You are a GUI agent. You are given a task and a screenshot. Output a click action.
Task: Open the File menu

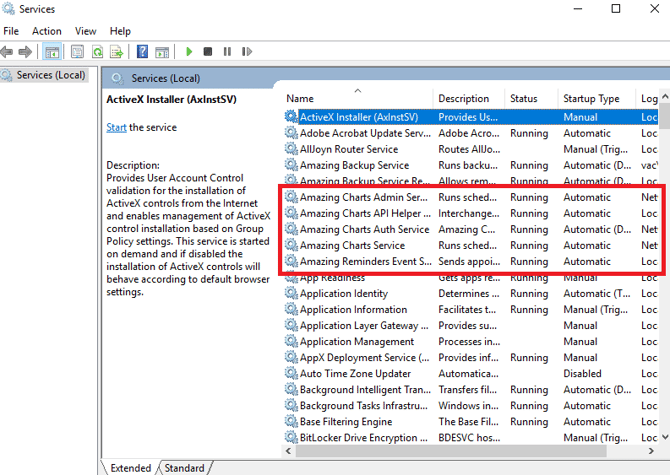pyautogui.click(x=11, y=31)
